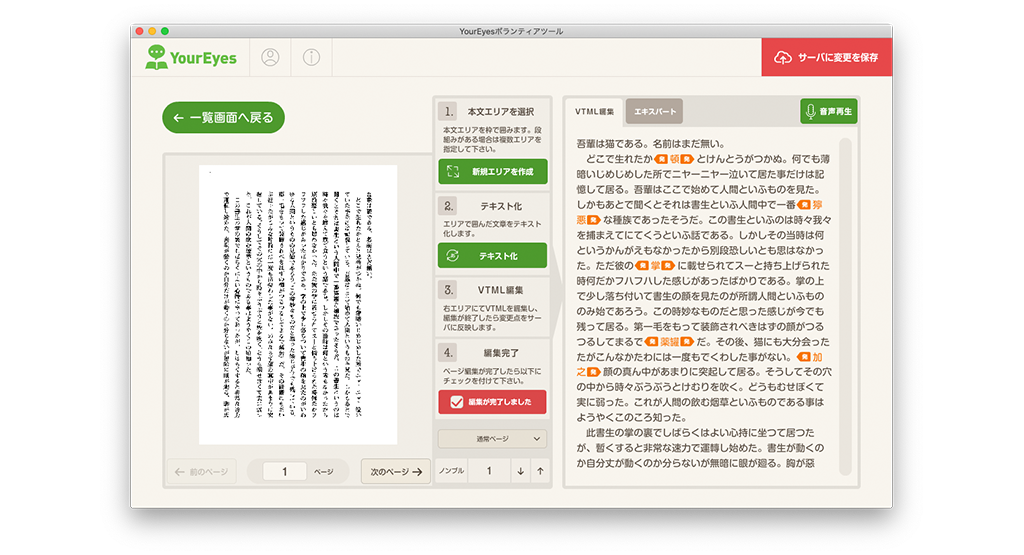Click the scanned page image preview
The image size is (1024, 555).
(x=298, y=305)
